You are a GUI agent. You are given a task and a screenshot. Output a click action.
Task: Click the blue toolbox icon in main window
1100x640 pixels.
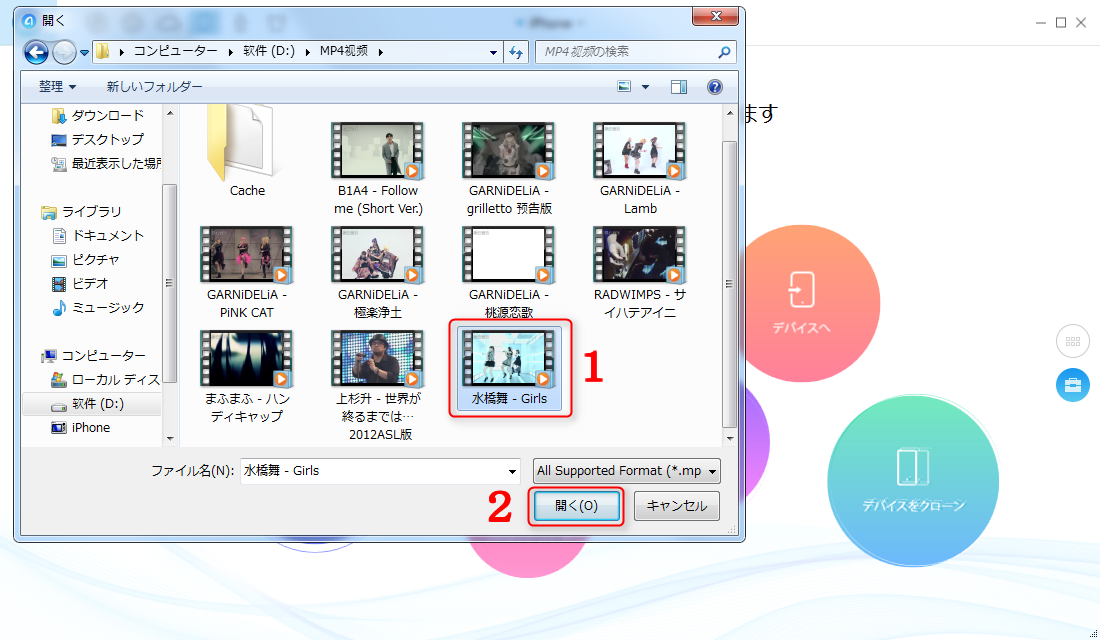coord(1073,385)
